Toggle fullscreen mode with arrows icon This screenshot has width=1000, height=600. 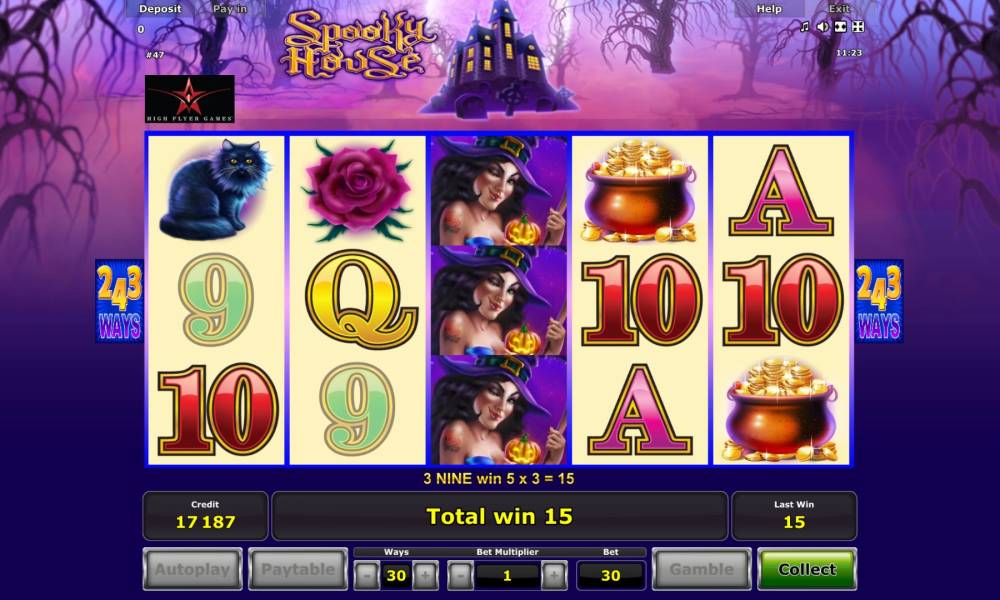point(858,26)
